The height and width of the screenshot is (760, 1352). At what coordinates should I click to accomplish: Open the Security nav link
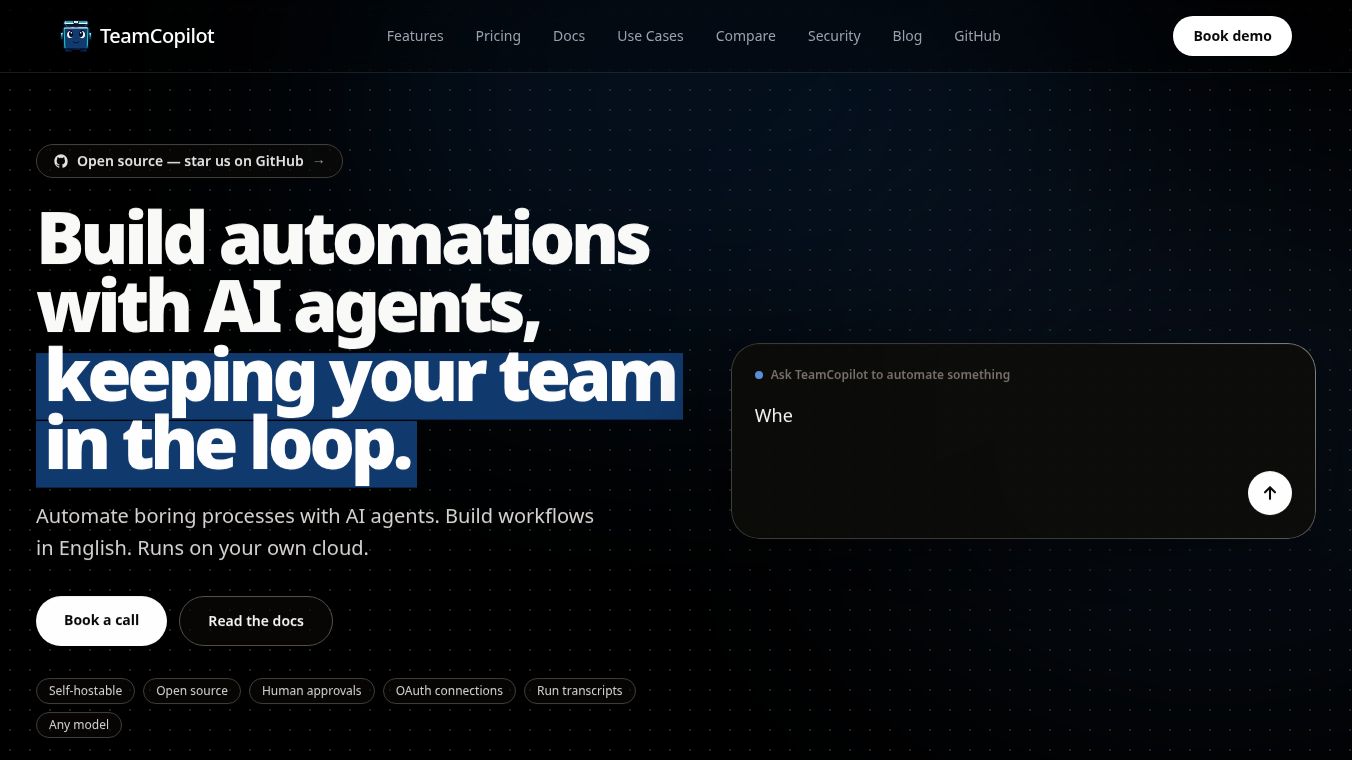pyautogui.click(x=834, y=36)
